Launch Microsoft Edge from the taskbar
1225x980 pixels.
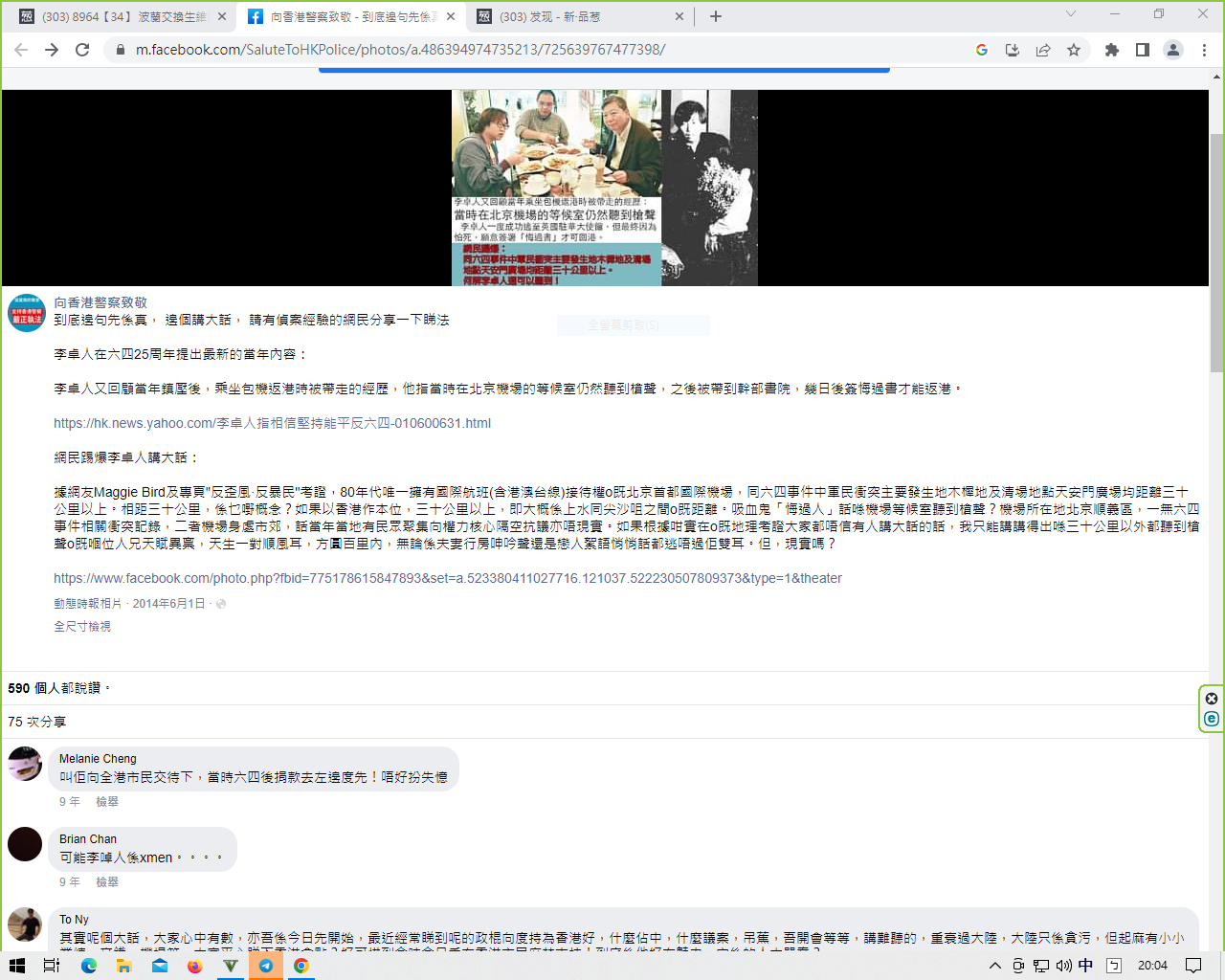(x=89, y=966)
